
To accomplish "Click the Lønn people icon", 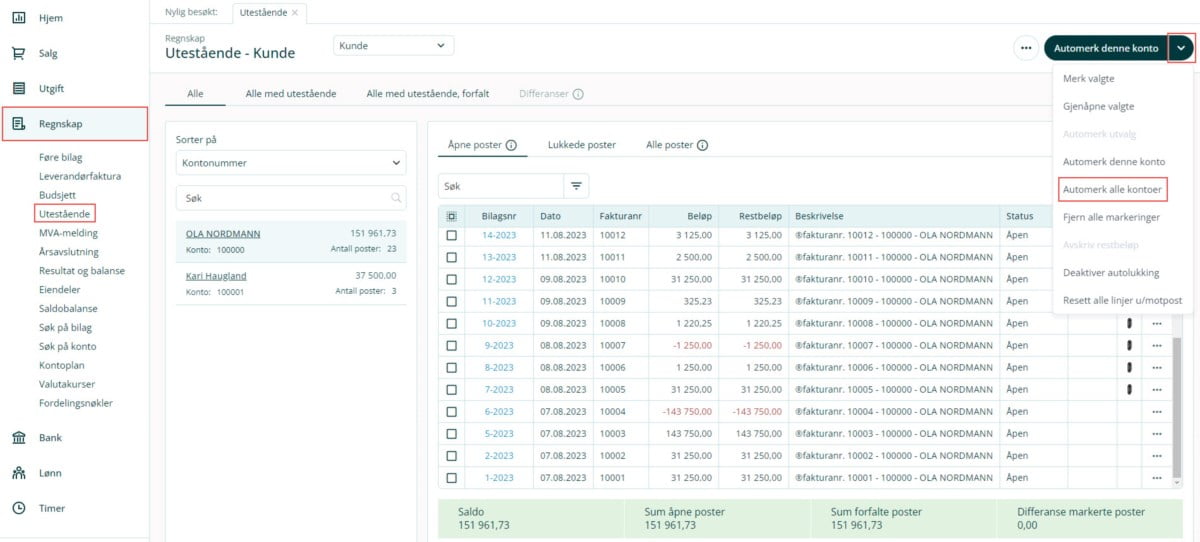I will (18, 473).
